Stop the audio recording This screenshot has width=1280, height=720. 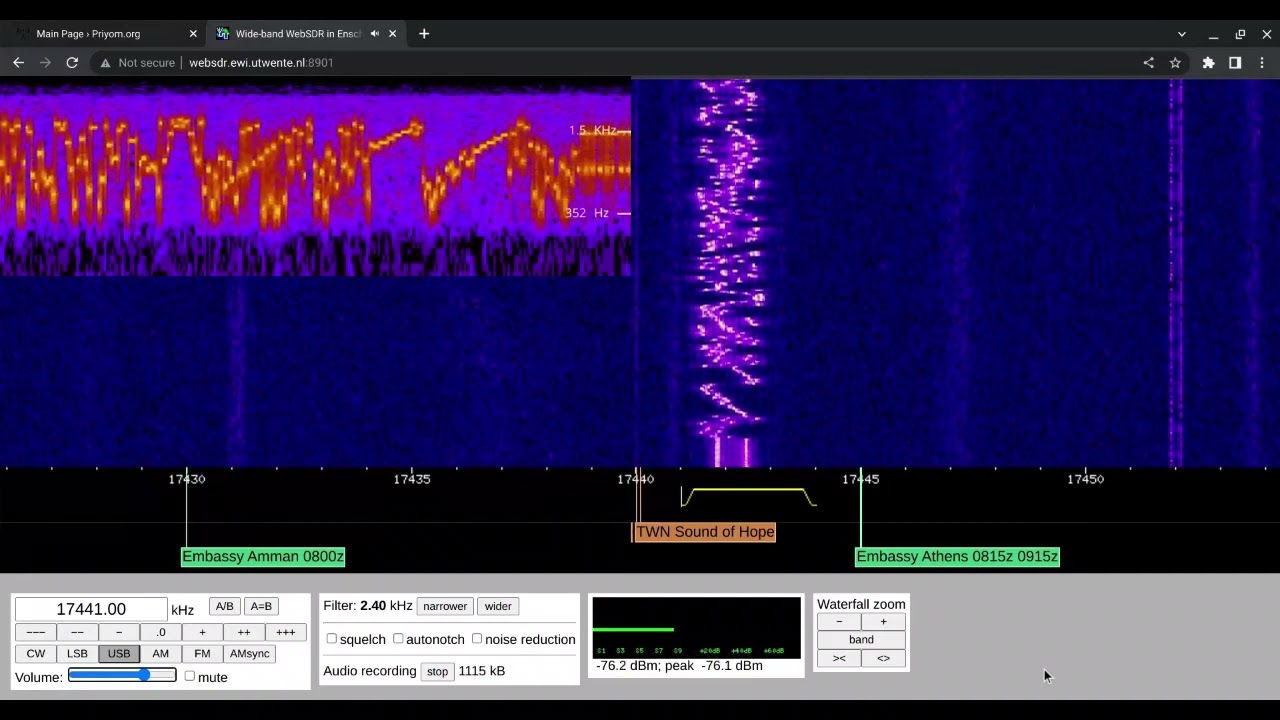point(437,671)
